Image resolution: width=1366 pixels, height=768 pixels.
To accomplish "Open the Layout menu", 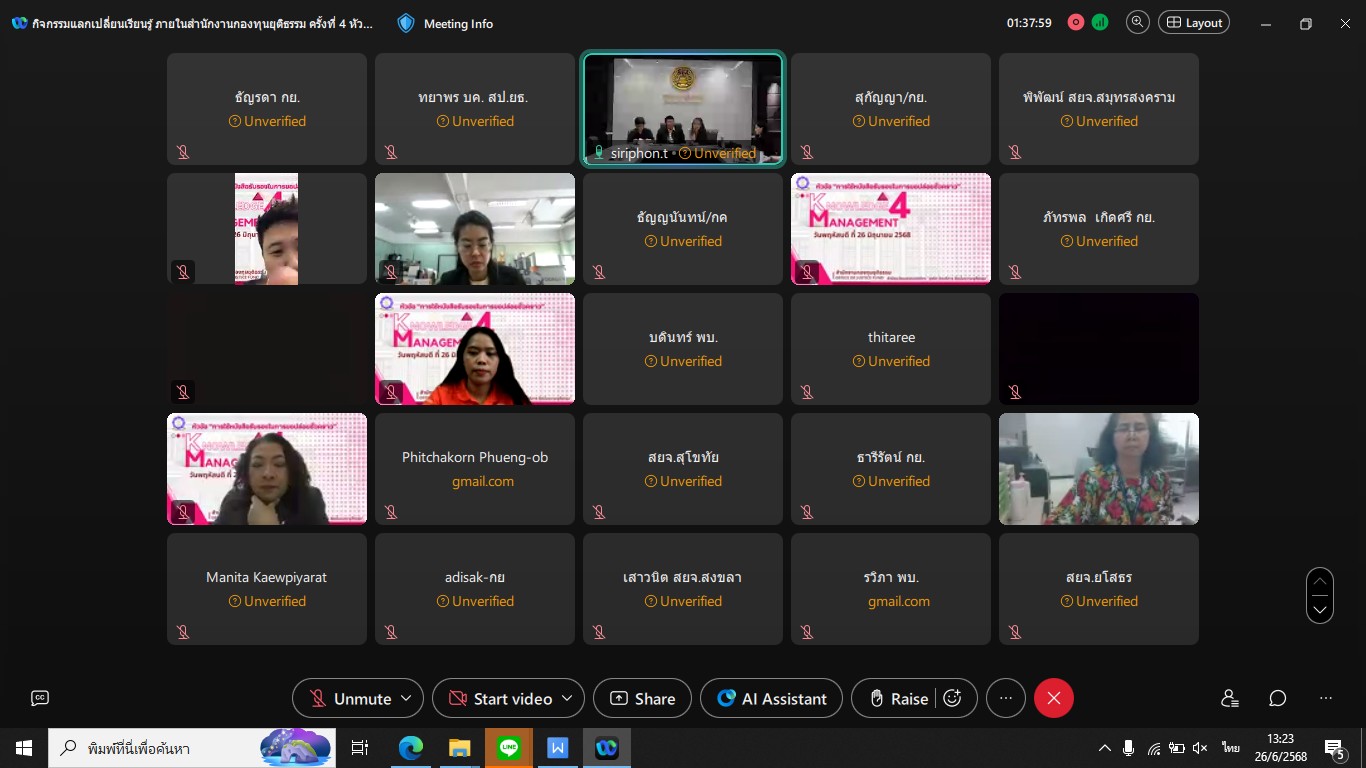I will click(x=1194, y=22).
